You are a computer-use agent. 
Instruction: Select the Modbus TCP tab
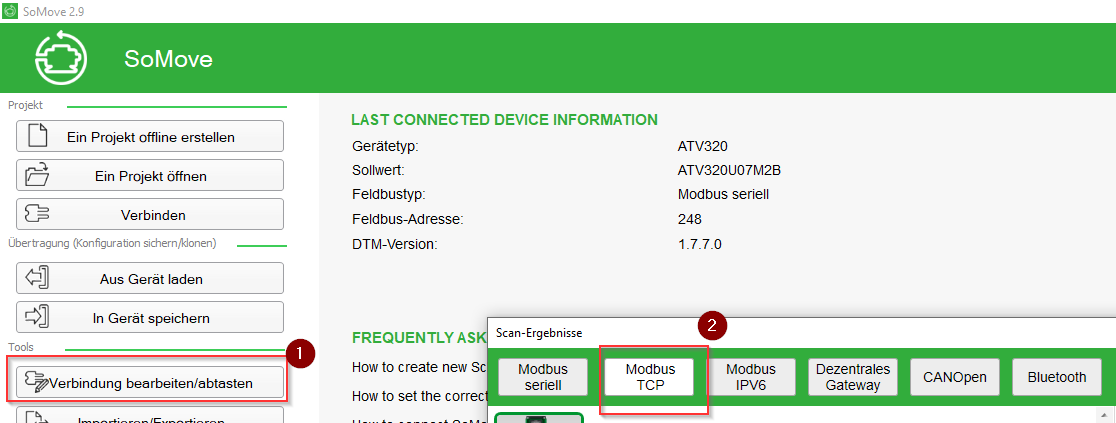point(650,377)
